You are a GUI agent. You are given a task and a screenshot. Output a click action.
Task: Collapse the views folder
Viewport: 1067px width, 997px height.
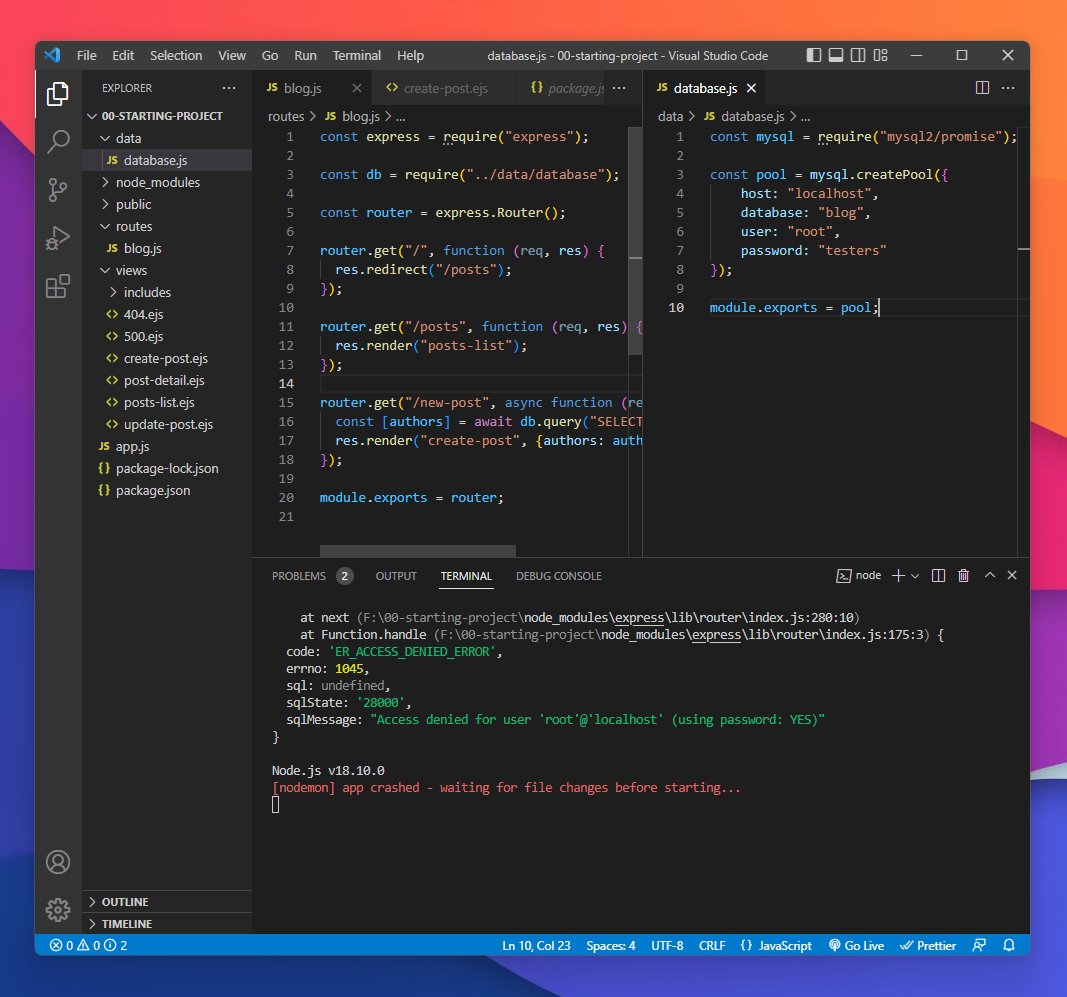point(167,270)
